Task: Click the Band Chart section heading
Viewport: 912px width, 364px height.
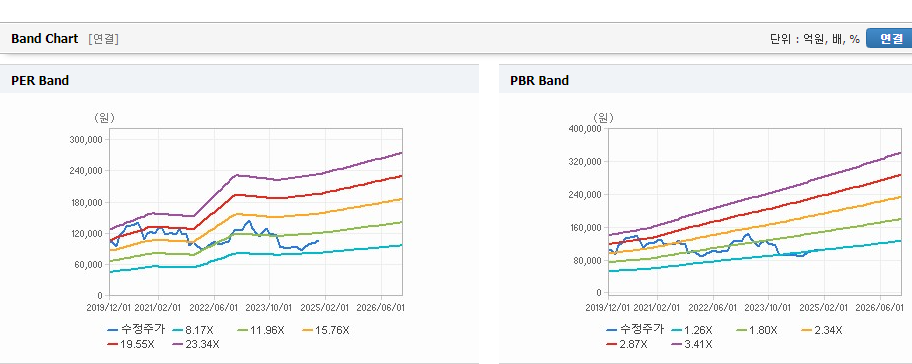Action: [x=44, y=38]
